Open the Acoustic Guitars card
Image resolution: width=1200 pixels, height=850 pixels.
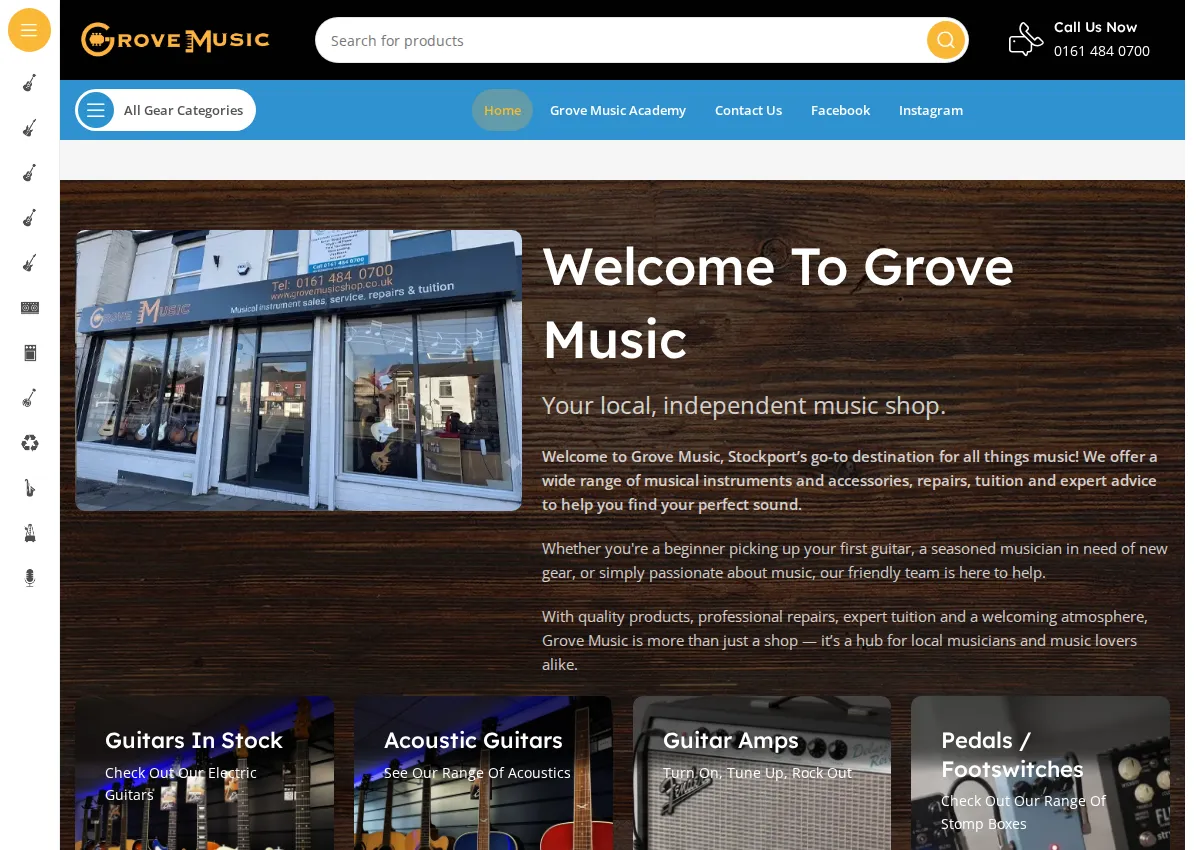click(x=483, y=773)
